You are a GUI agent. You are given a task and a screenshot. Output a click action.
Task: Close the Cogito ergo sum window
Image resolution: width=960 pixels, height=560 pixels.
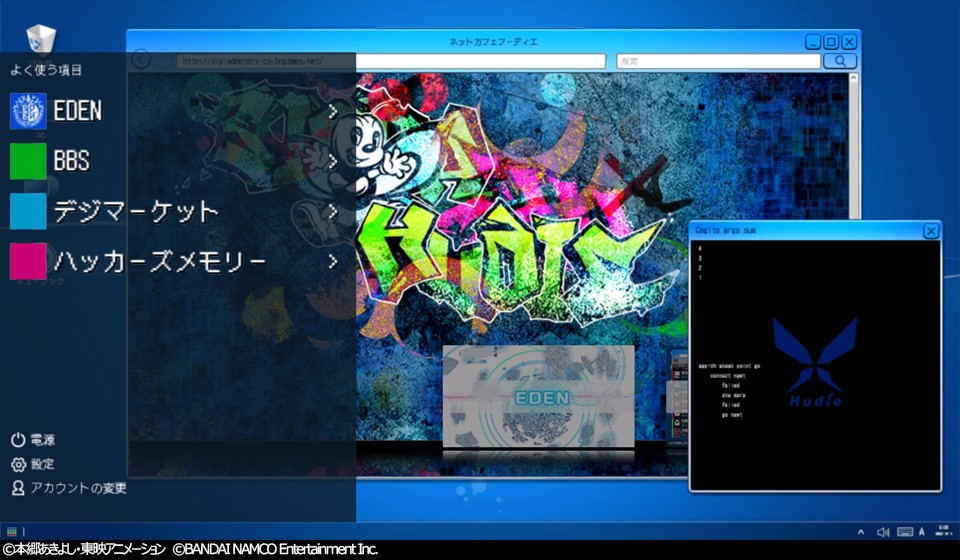931,231
